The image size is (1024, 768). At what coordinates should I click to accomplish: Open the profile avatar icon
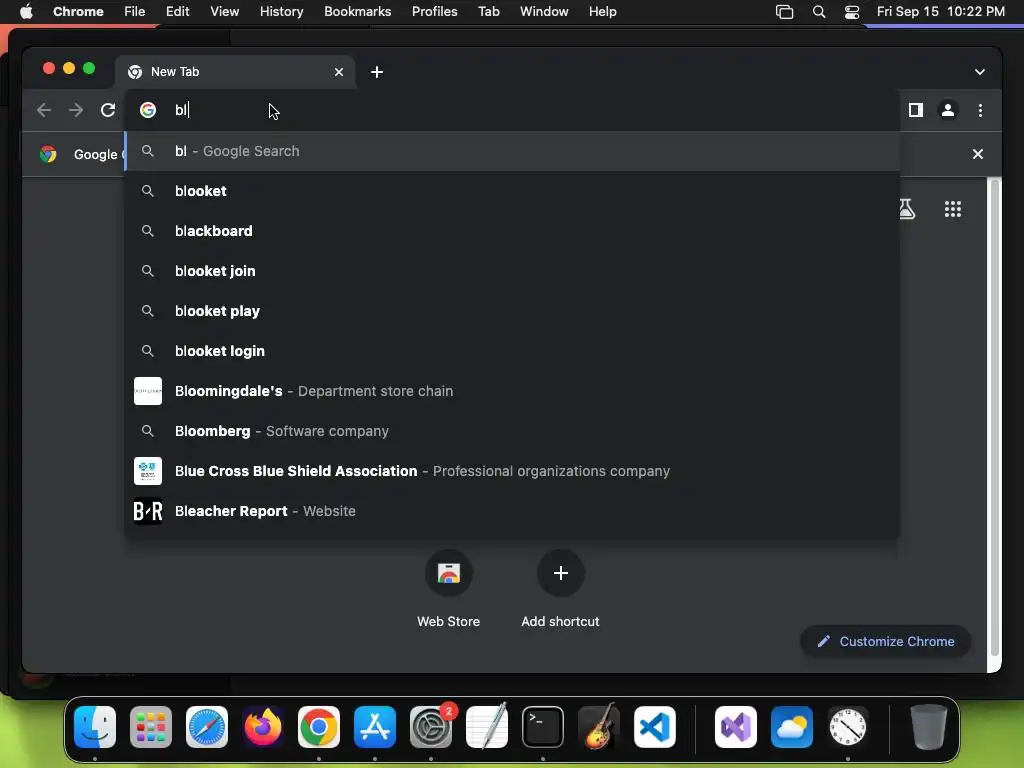948,110
